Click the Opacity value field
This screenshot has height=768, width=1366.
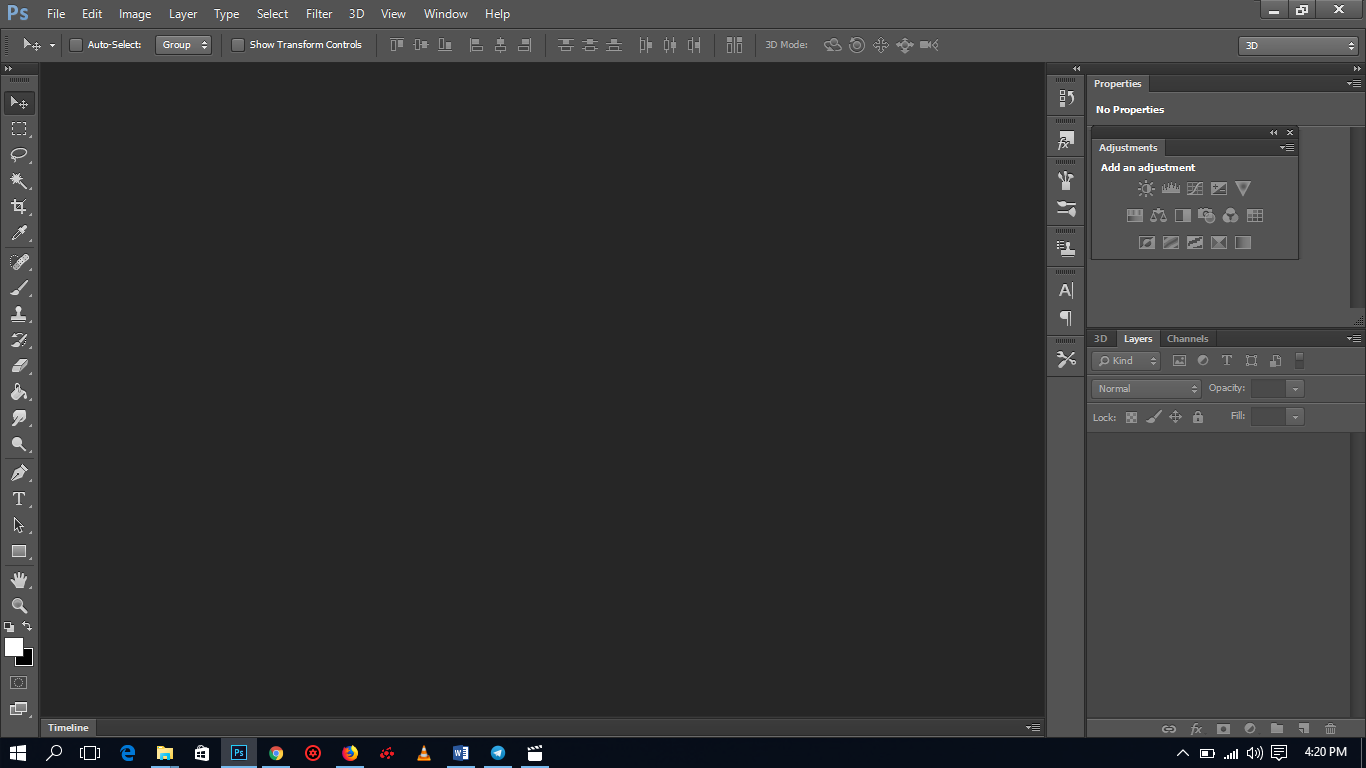(1268, 389)
